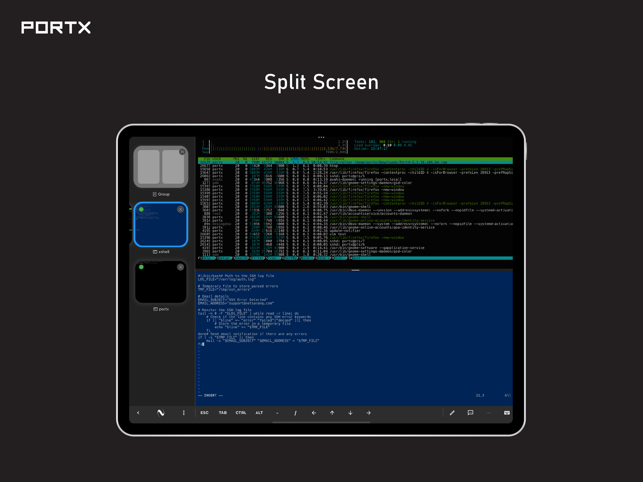Viewport: 643px width, 482px height.
Task: Tap the slash key in toolbar
Action: pos(295,413)
